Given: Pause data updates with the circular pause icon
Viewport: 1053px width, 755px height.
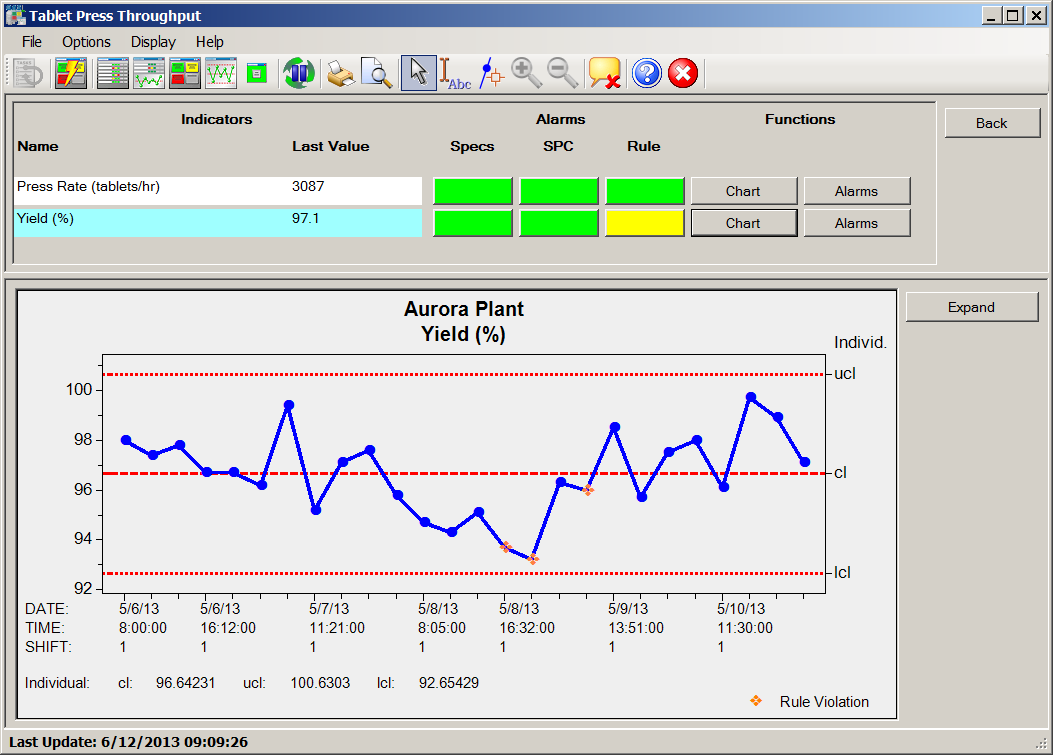Looking at the screenshot, I should [298, 72].
